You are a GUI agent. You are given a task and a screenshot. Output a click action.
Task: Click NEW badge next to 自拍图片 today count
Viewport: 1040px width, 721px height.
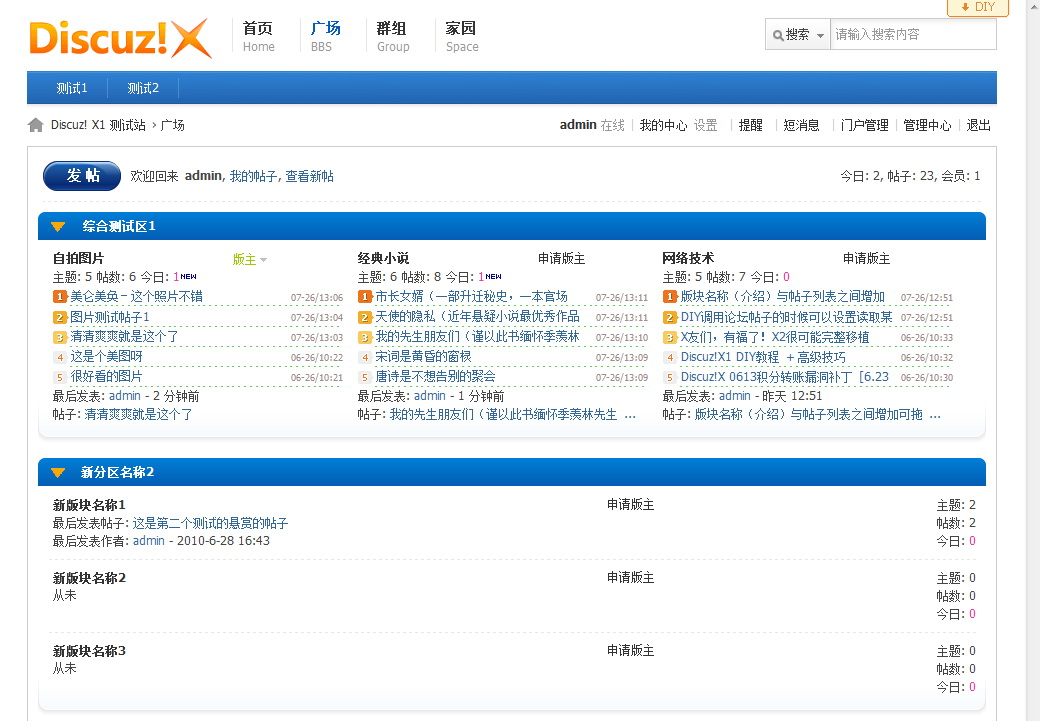[188, 277]
